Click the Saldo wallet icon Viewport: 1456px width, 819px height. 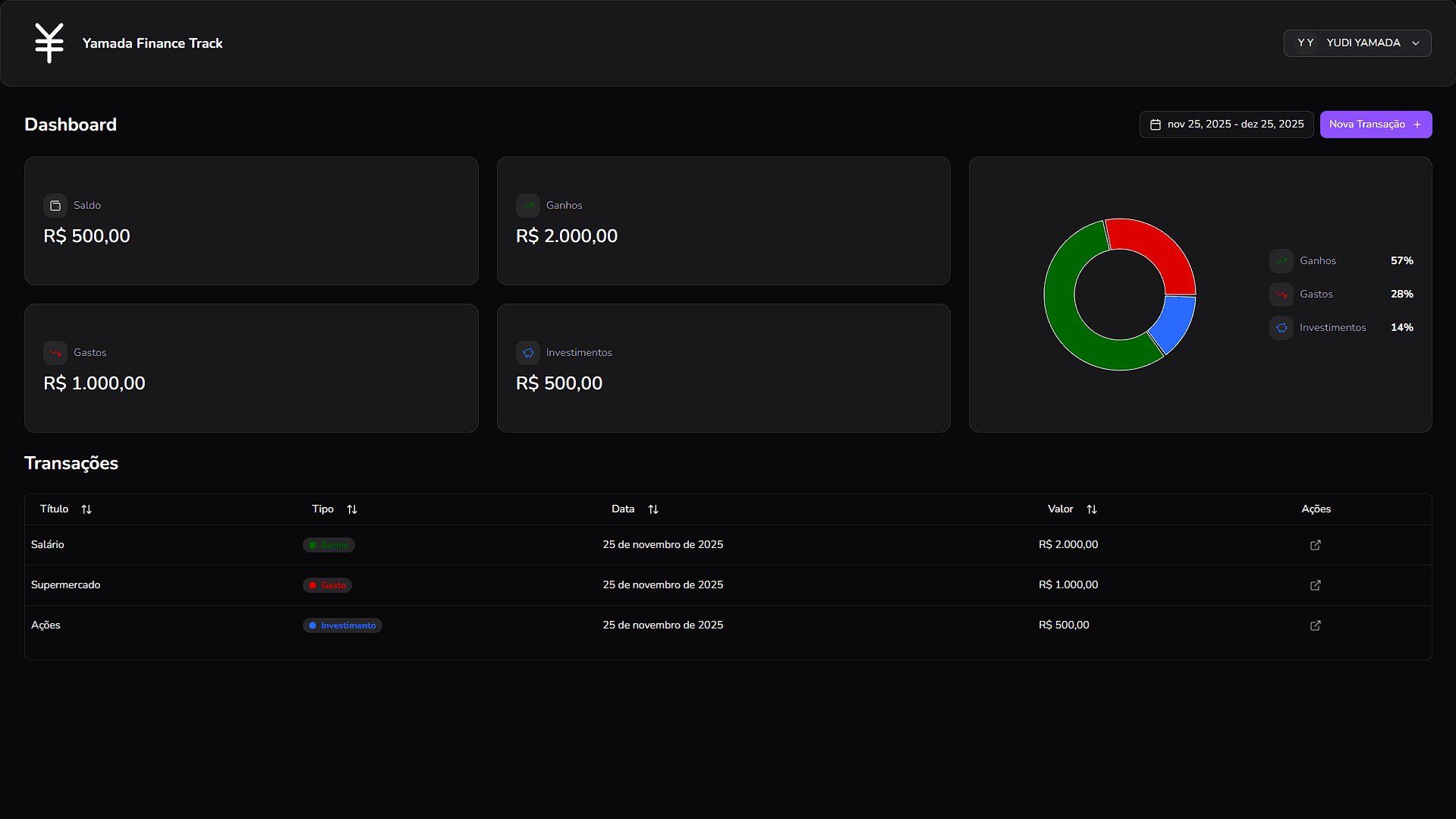coord(55,206)
